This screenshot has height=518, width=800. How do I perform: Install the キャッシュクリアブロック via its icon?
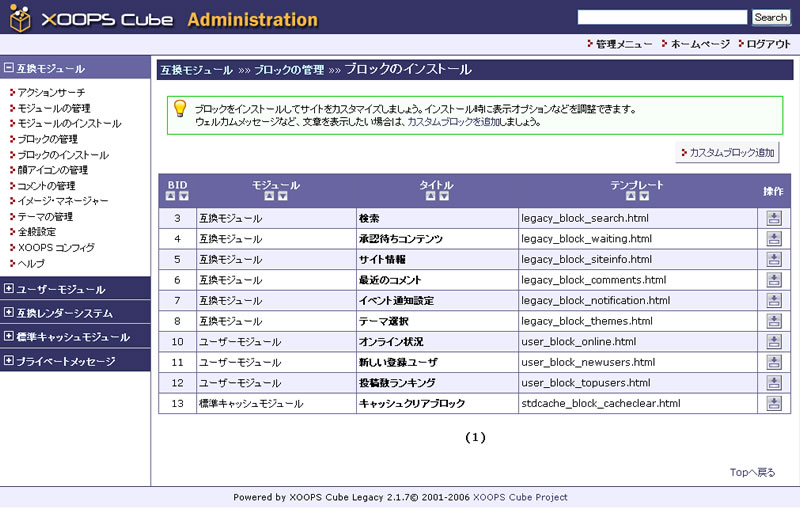[773, 403]
